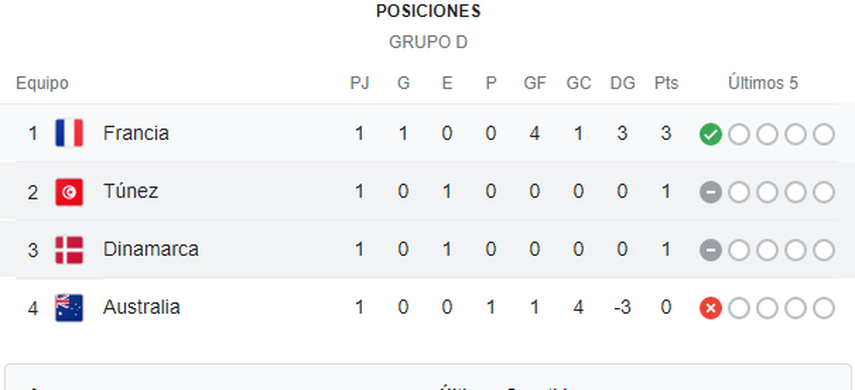The image size is (855, 390).
Task: Click Francia's last empty match circle
Action: [x=823, y=134]
